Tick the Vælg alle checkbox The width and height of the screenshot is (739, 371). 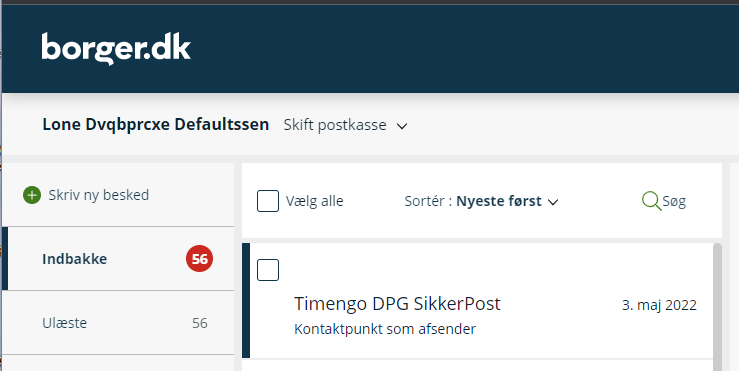click(x=268, y=201)
